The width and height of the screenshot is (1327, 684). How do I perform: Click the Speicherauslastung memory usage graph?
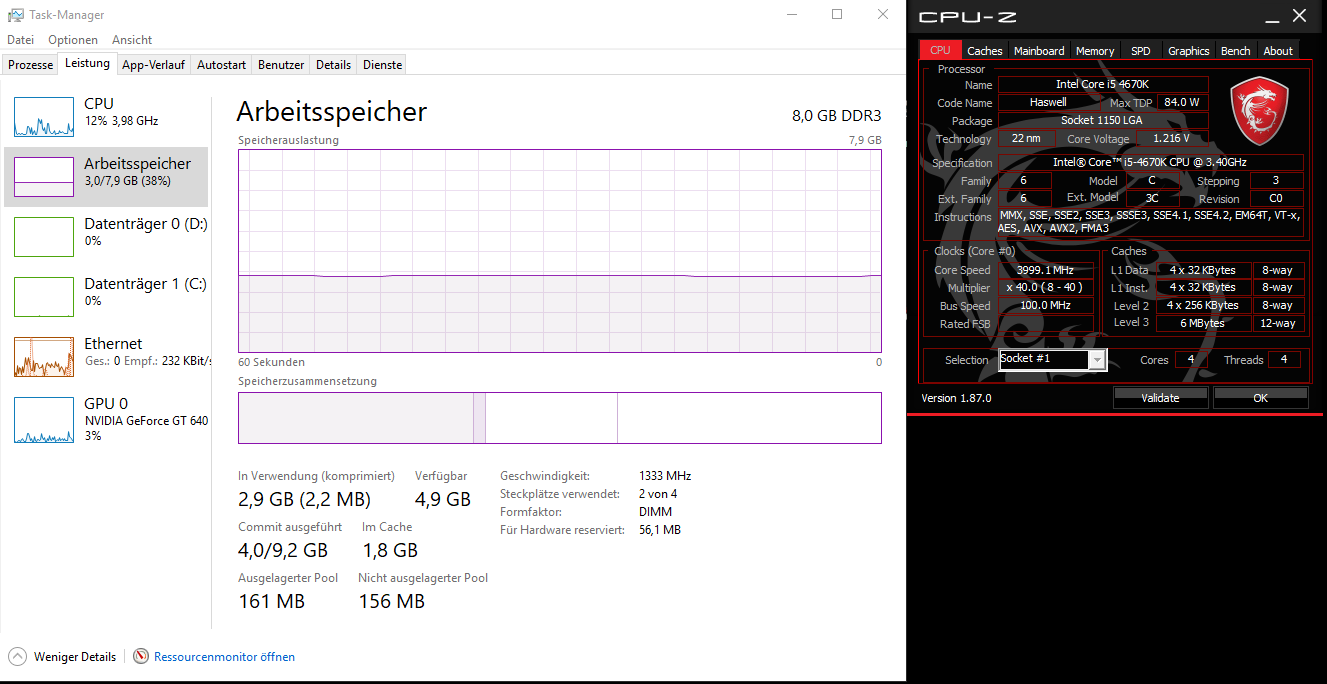click(x=560, y=251)
